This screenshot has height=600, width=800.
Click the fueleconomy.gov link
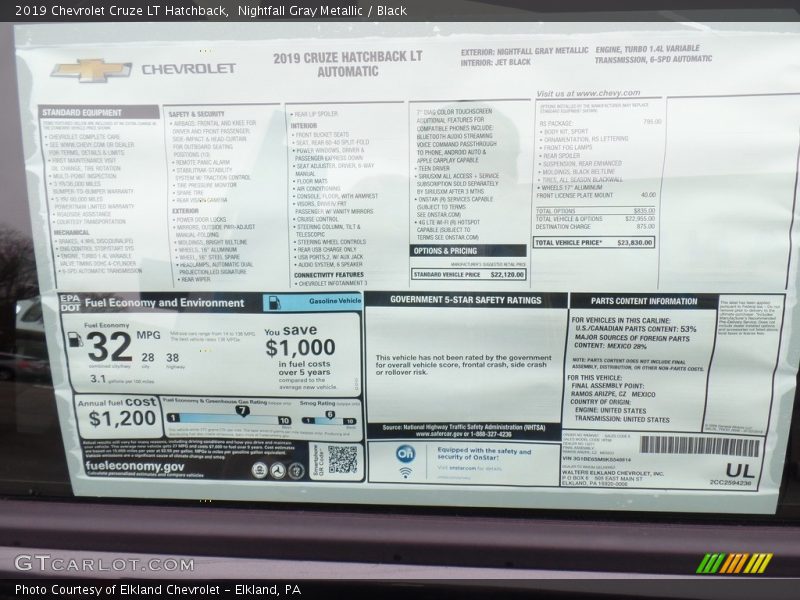135,466
